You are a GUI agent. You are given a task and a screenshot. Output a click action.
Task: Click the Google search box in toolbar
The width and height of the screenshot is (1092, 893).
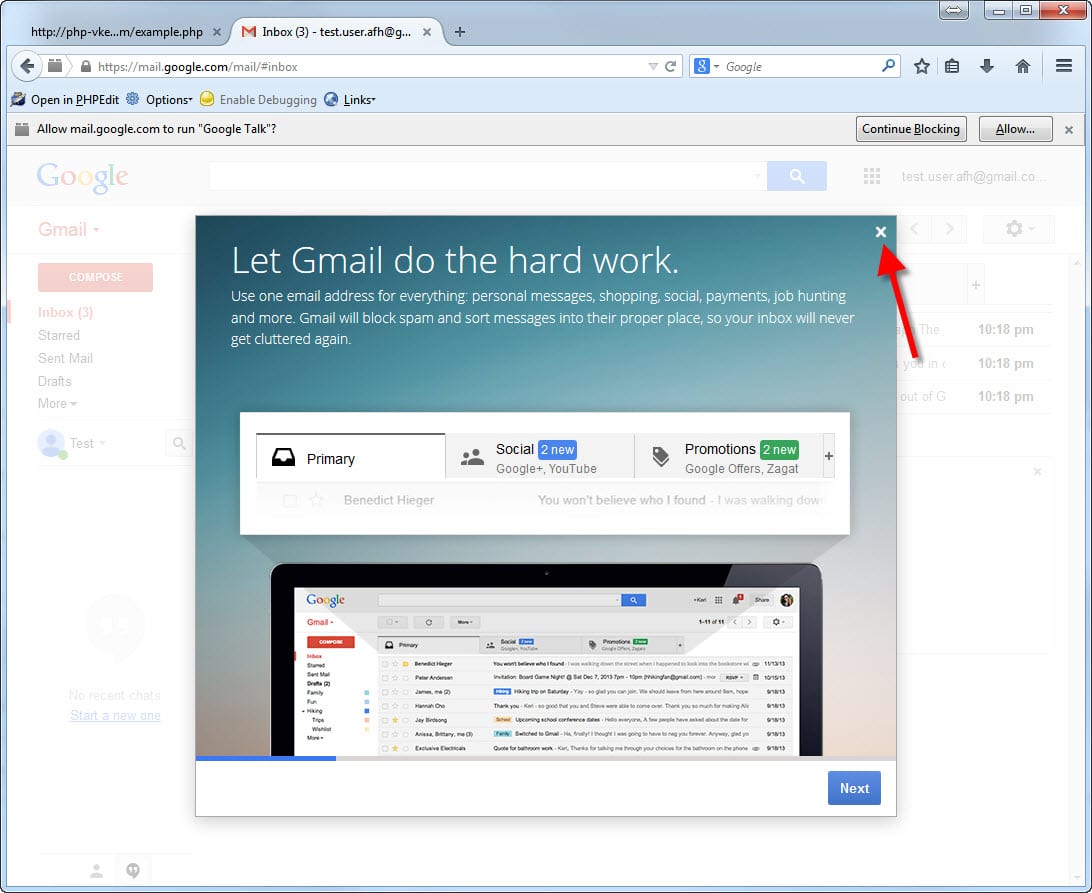click(800, 67)
